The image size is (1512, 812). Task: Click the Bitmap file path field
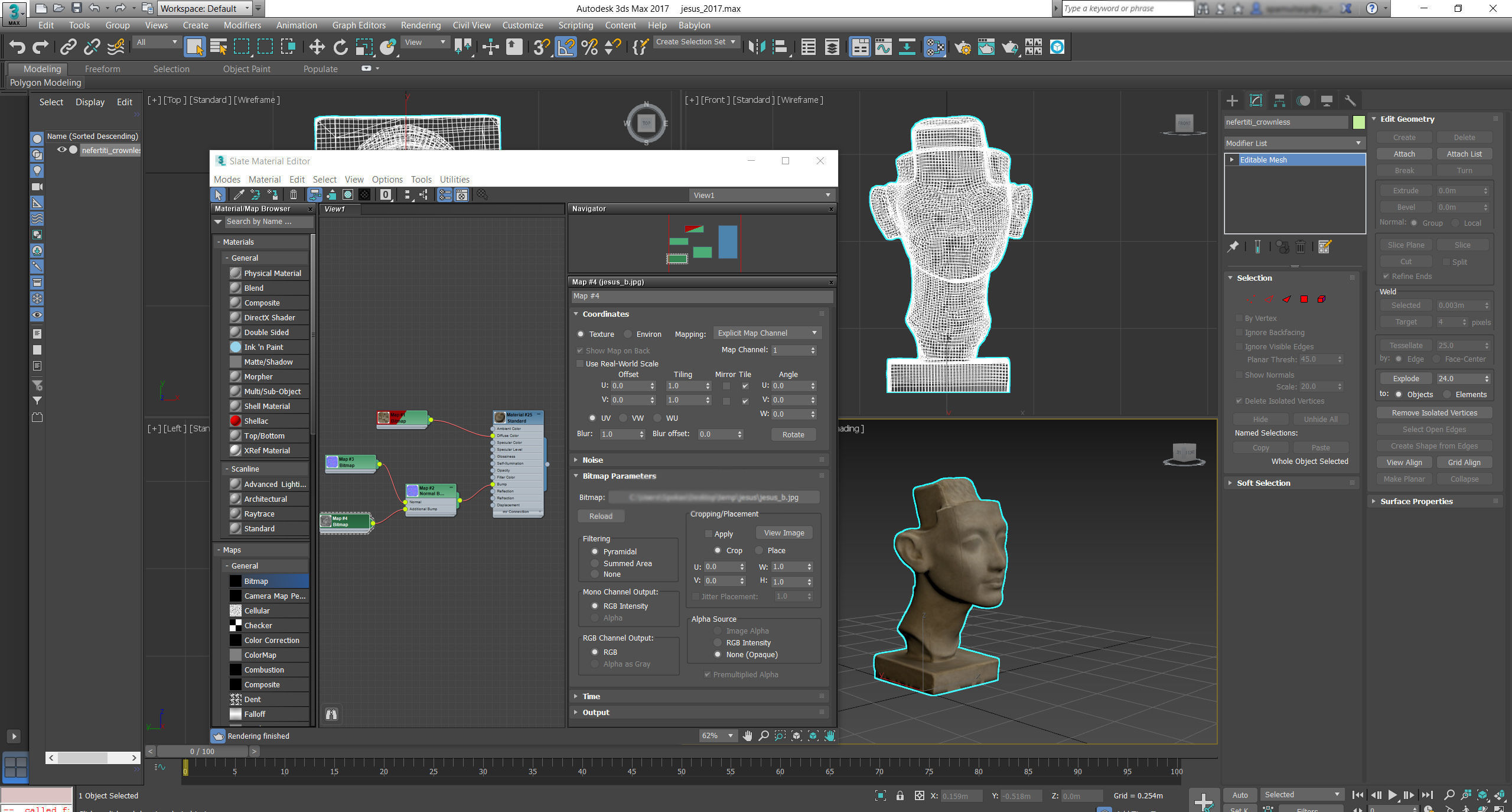[x=714, y=497]
